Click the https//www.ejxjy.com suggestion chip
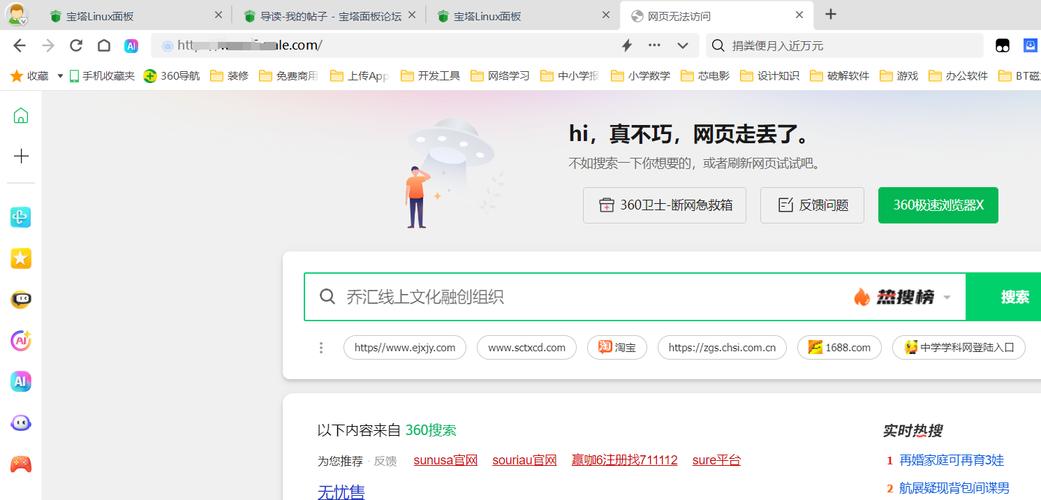Screen dimensions: 1041x500 [x=404, y=347]
